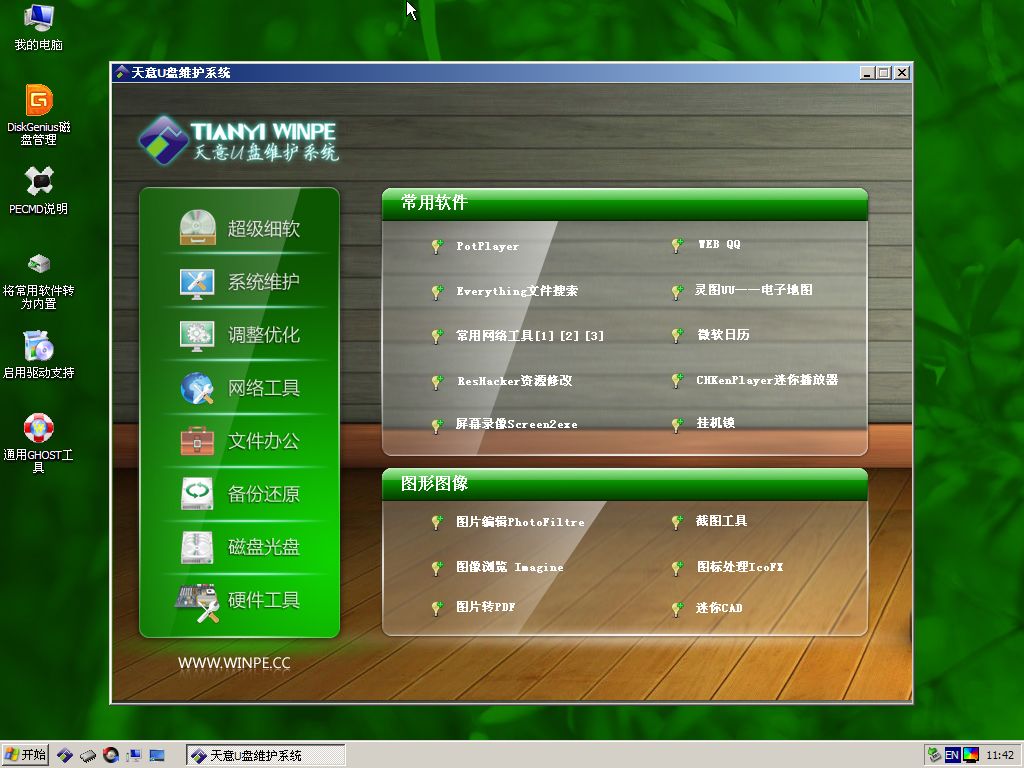
Task: Open 灵图UU——电子地图
Action: tap(754, 289)
